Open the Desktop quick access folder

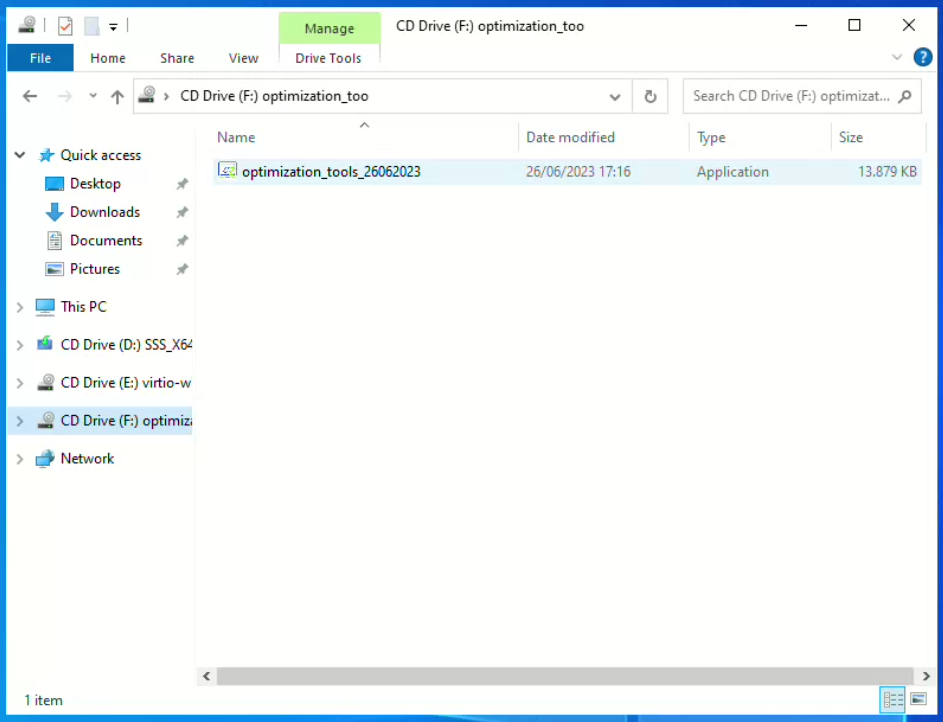click(95, 184)
